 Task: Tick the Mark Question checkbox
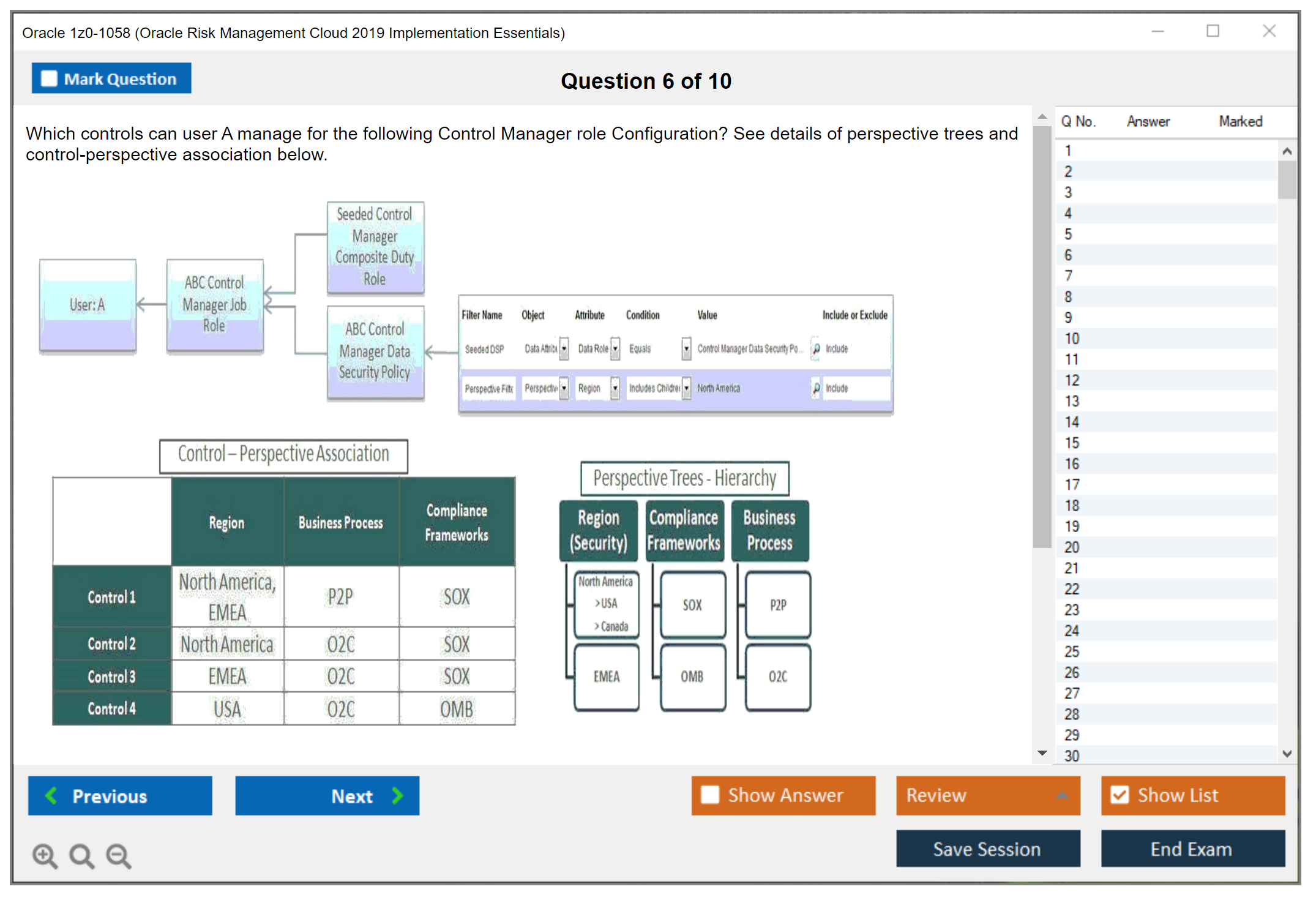pos(49,79)
